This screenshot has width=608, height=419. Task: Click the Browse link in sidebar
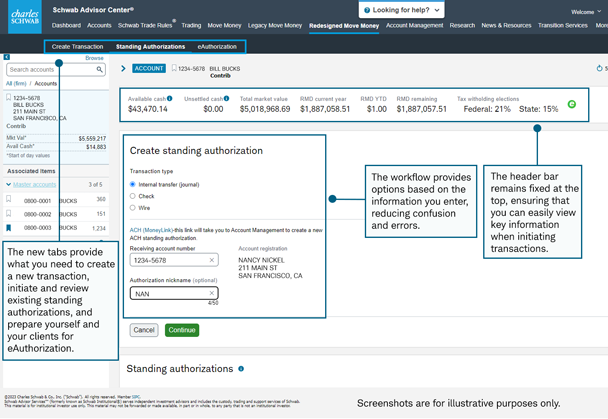click(x=94, y=58)
